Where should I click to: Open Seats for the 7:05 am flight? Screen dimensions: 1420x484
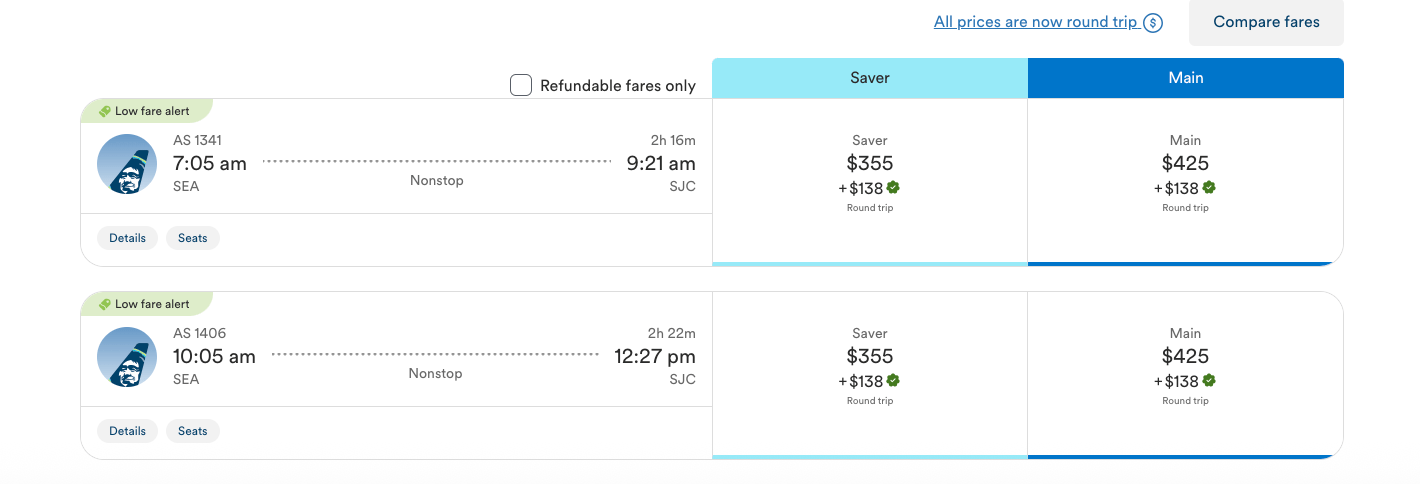pyautogui.click(x=193, y=238)
